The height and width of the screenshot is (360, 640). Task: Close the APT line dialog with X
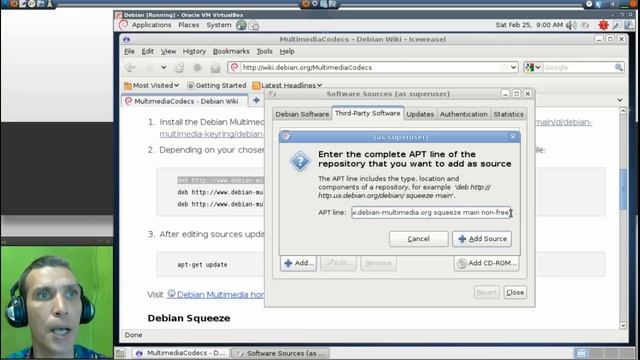pyautogui.click(x=513, y=137)
